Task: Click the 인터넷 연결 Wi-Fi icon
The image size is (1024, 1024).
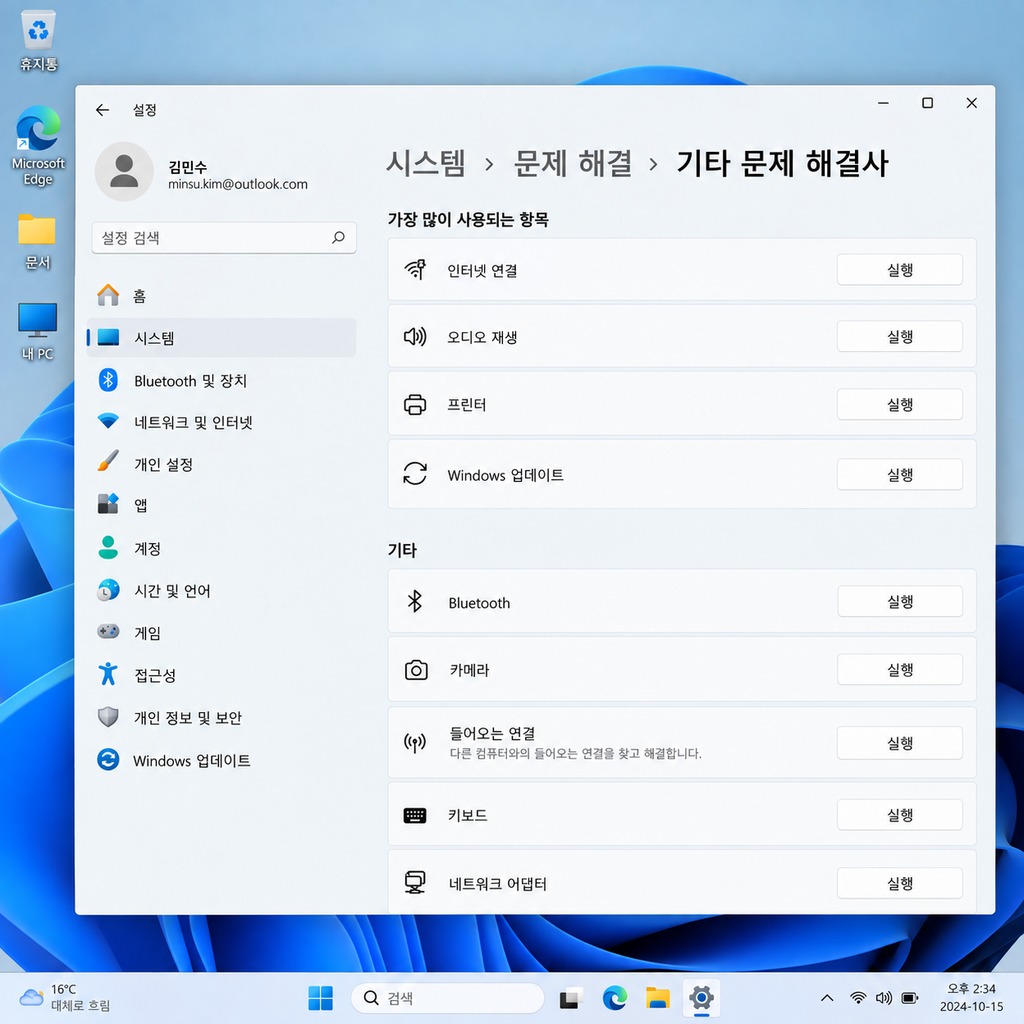Action: click(x=415, y=269)
